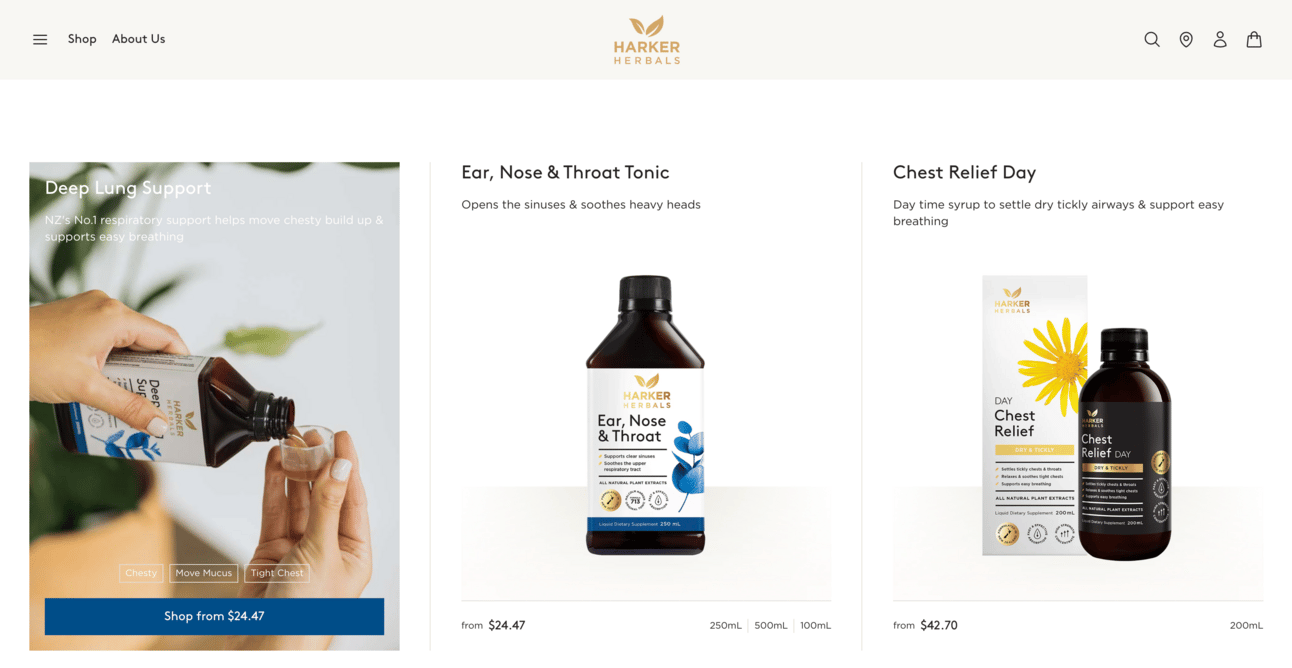Choose the 500mL size option
The height and width of the screenshot is (668, 1292).
[771, 626]
